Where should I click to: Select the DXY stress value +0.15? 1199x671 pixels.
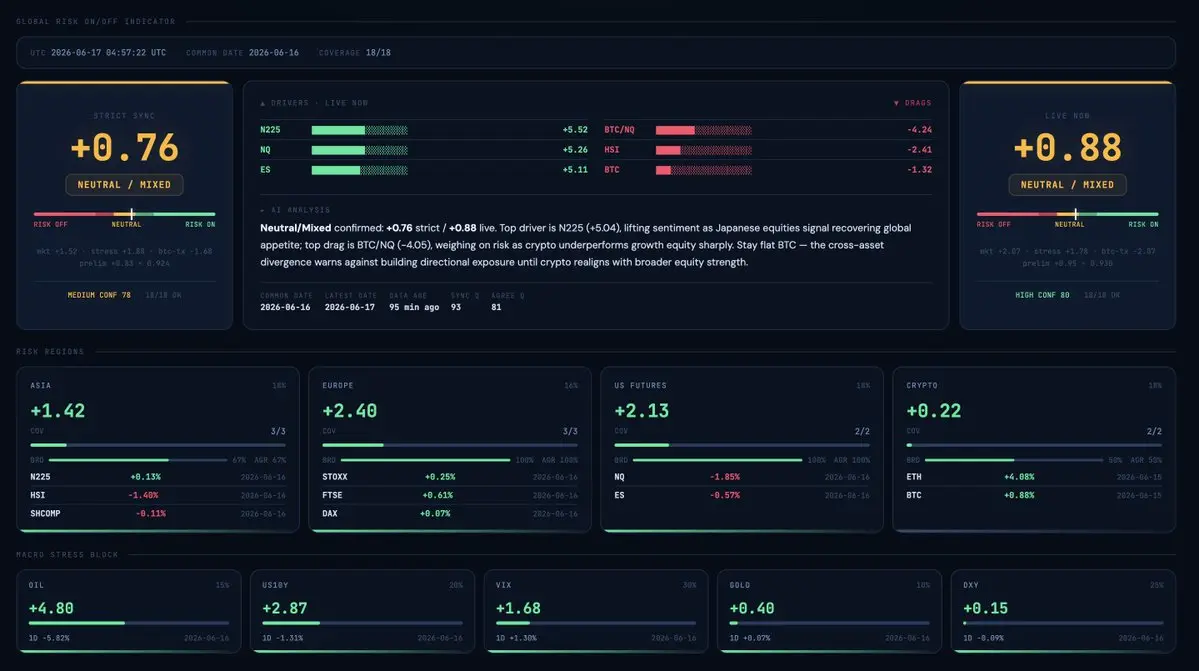click(986, 608)
